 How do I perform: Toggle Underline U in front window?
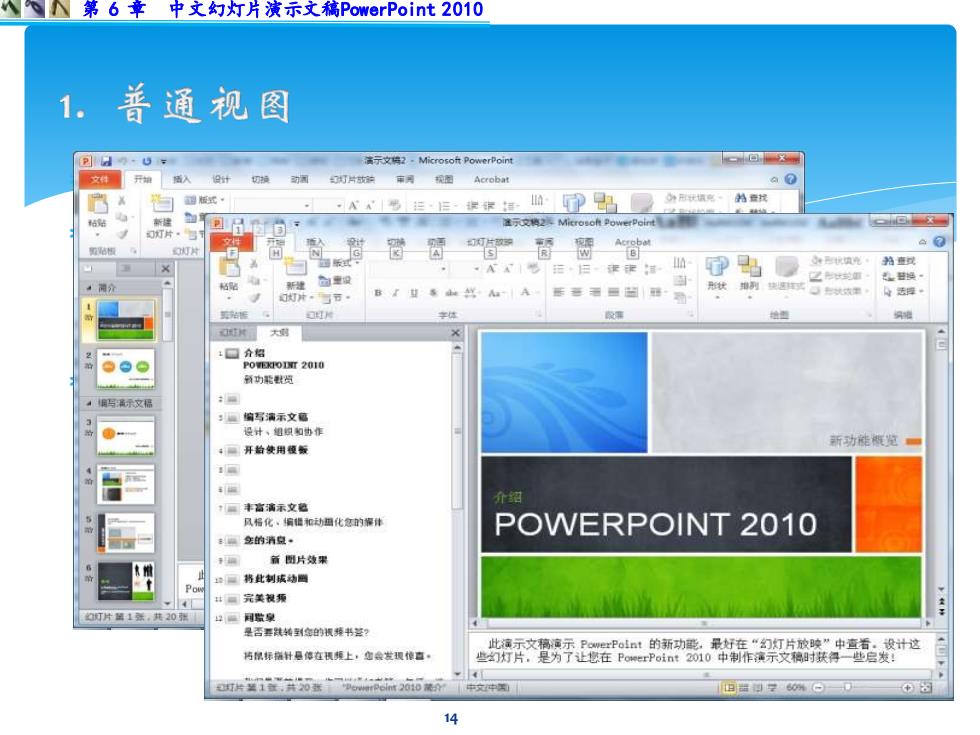[x=413, y=292]
